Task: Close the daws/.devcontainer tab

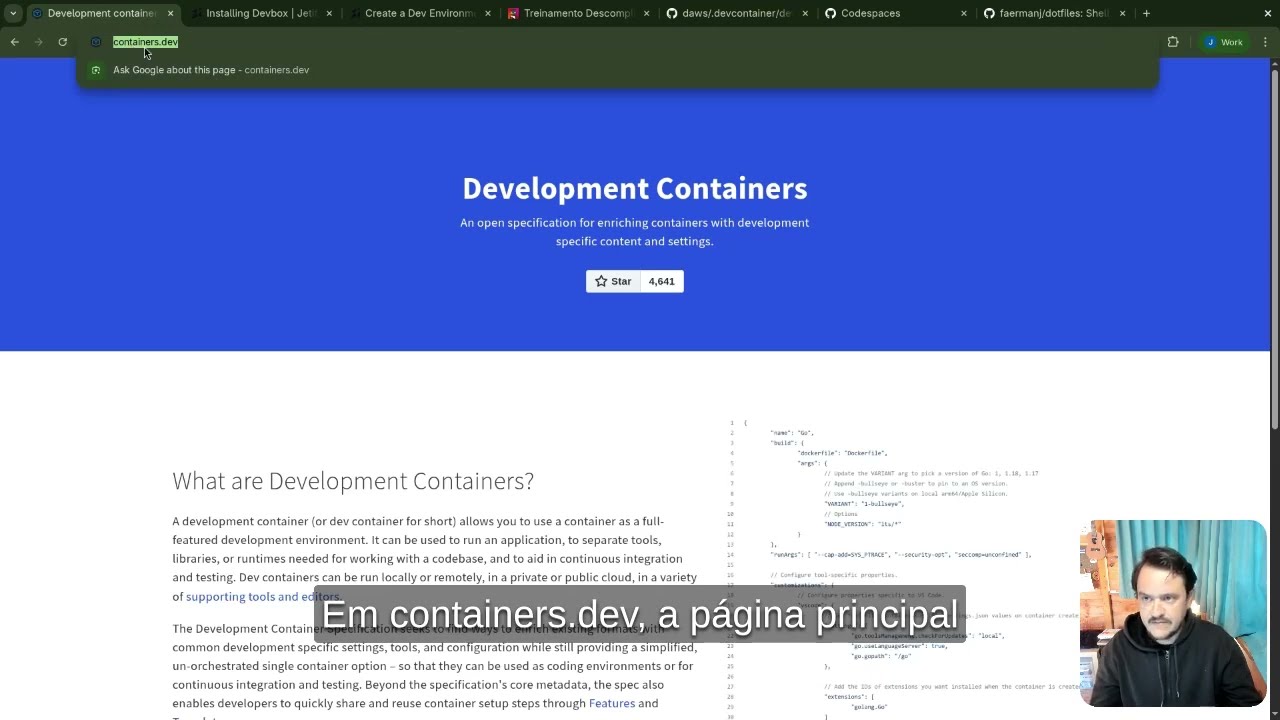Action: pyautogui.click(x=805, y=13)
